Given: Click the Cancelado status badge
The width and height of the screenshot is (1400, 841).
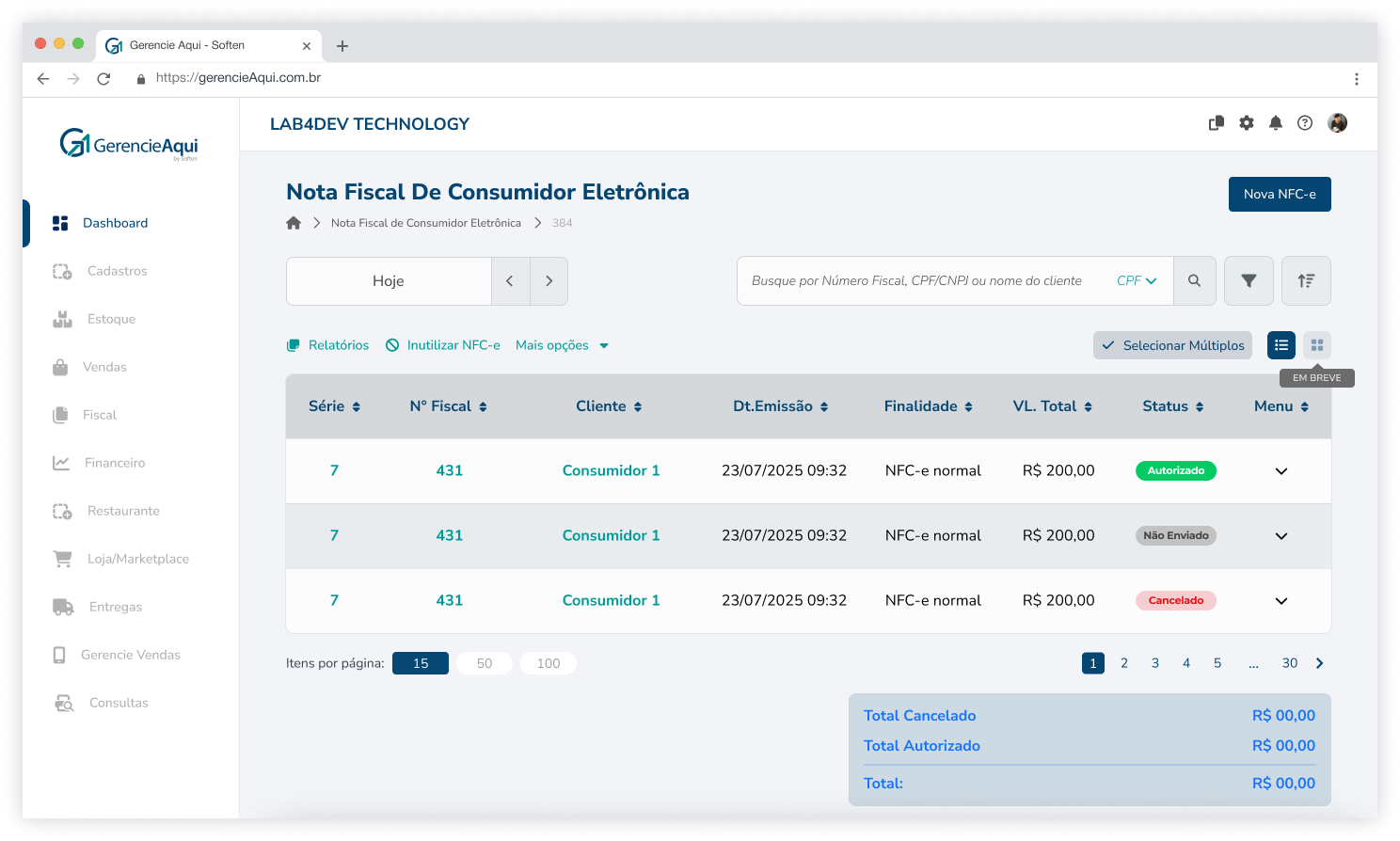Looking at the screenshot, I should point(1176,600).
